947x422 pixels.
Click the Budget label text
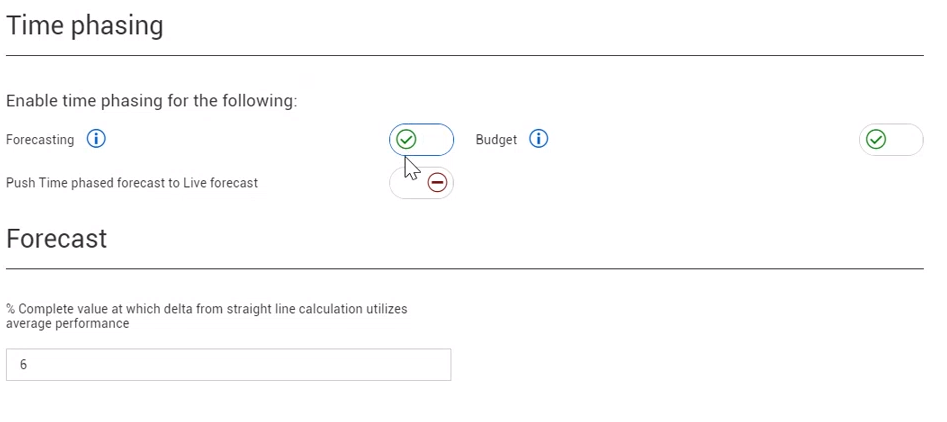click(x=496, y=140)
